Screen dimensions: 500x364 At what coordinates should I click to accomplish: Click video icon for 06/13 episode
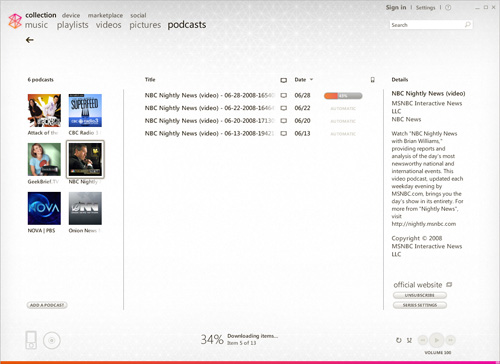click(284, 133)
